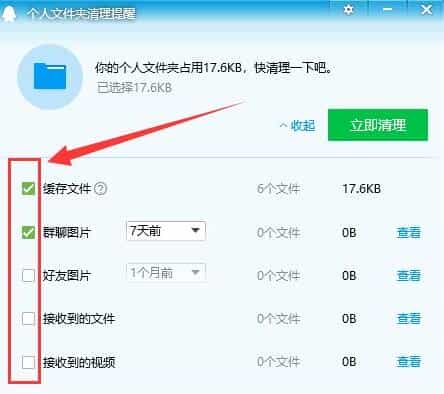
Task: Close the cleanup reminder window
Action: pyautogui.click(x=426, y=9)
